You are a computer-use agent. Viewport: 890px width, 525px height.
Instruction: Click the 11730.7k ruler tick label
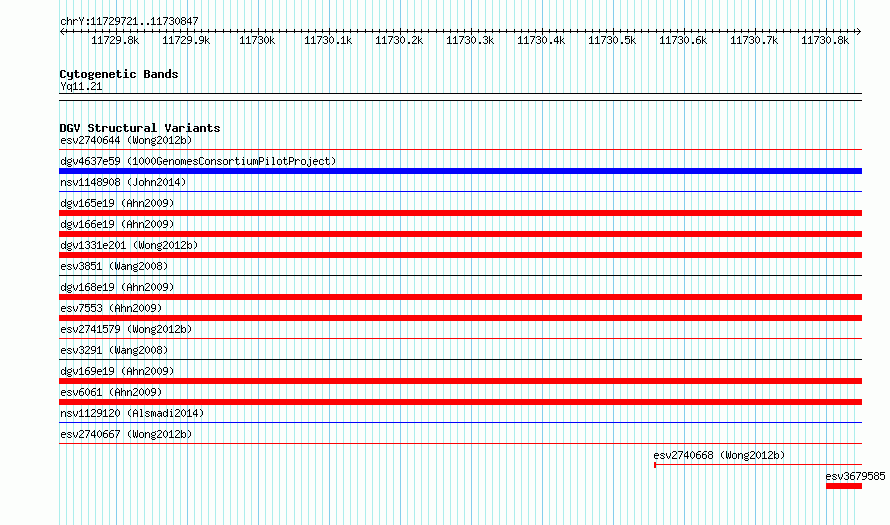[x=754, y=40]
